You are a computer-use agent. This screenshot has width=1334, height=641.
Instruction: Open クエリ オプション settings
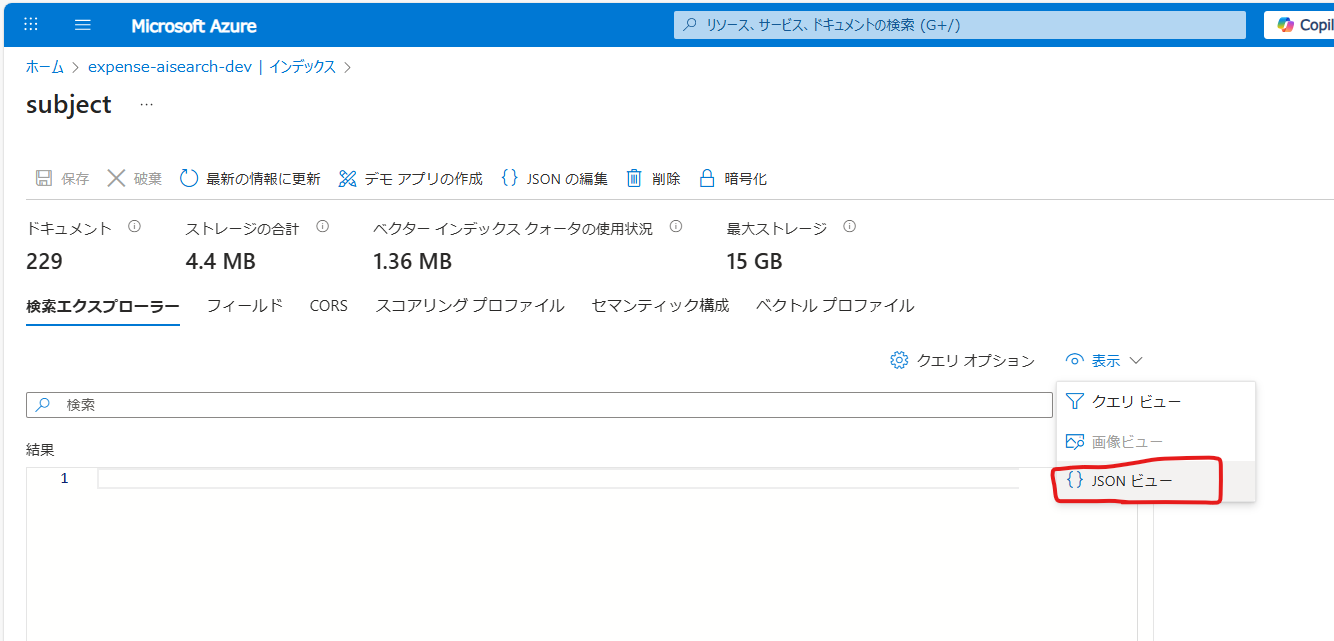[x=962, y=360]
